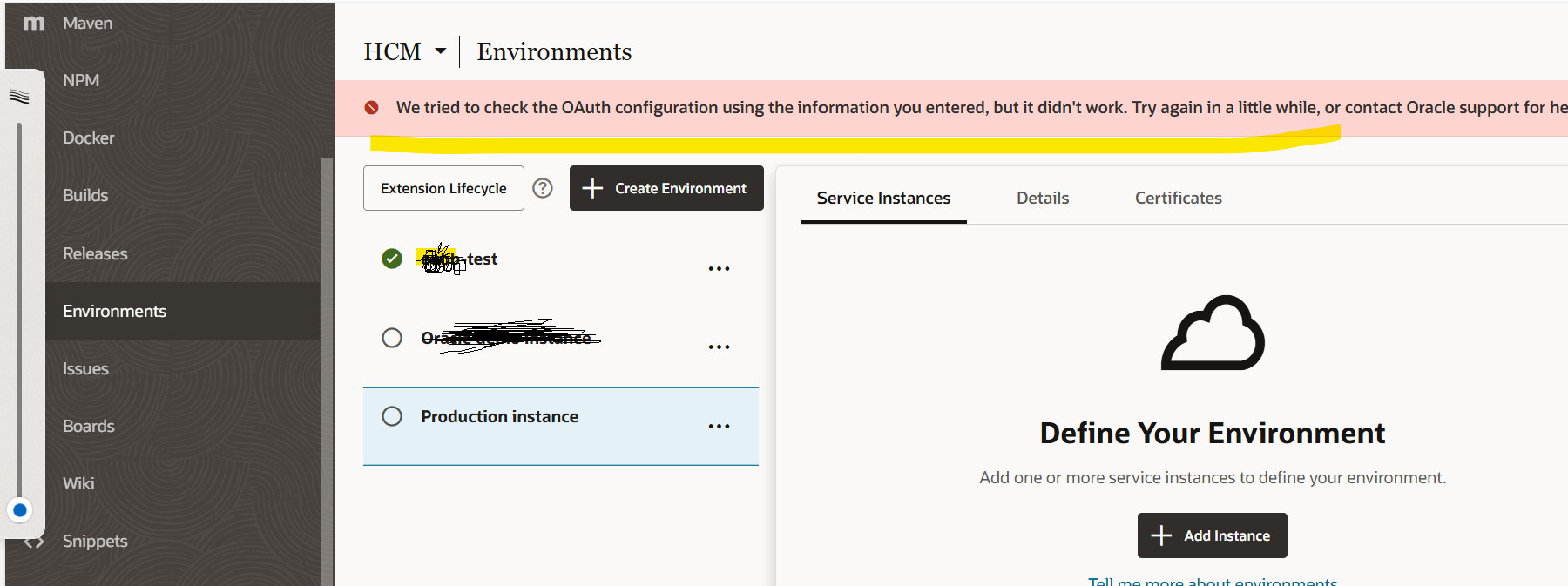Click the blue circle indicator on left strip
1568x586 pixels.
point(19,510)
